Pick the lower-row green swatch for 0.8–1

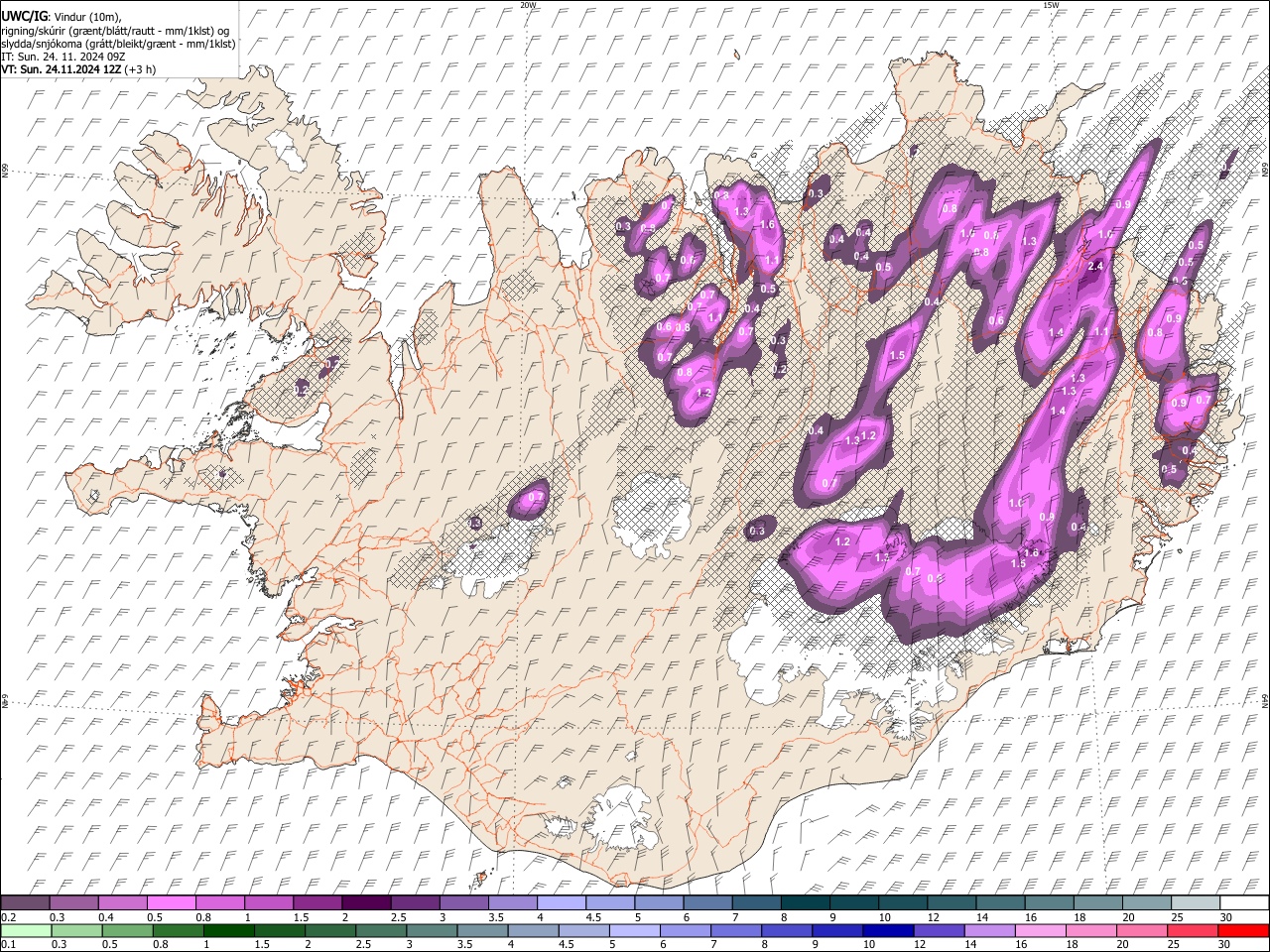(178, 930)
